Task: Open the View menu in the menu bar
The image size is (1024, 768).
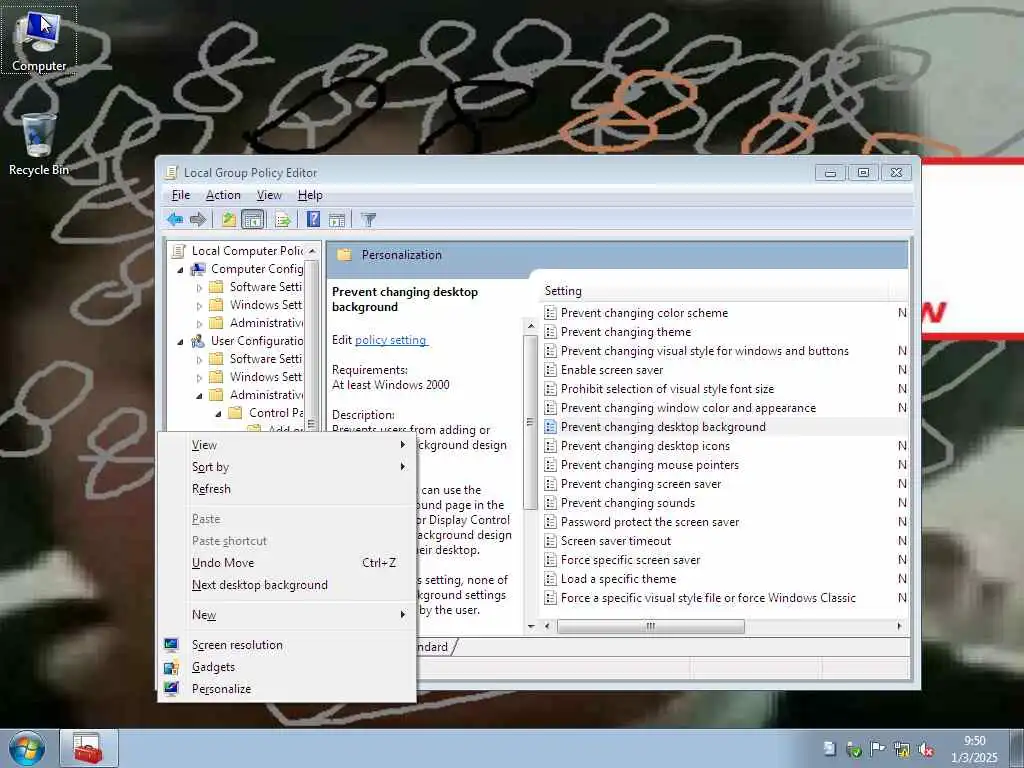Action: pyautogui.click(x=269, y=195)
